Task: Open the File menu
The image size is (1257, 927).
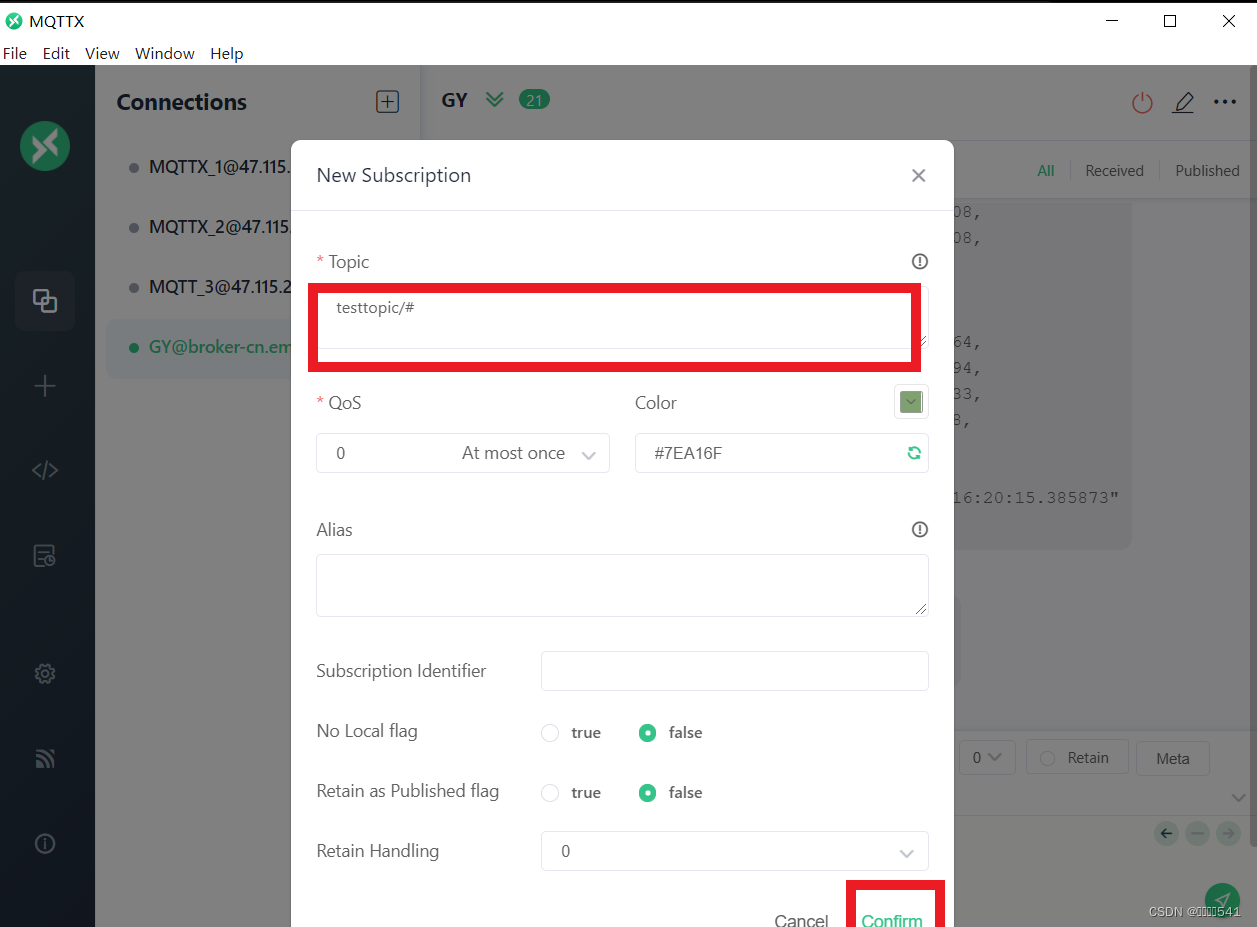Action: pyautogui.click(x=15, y=54)
